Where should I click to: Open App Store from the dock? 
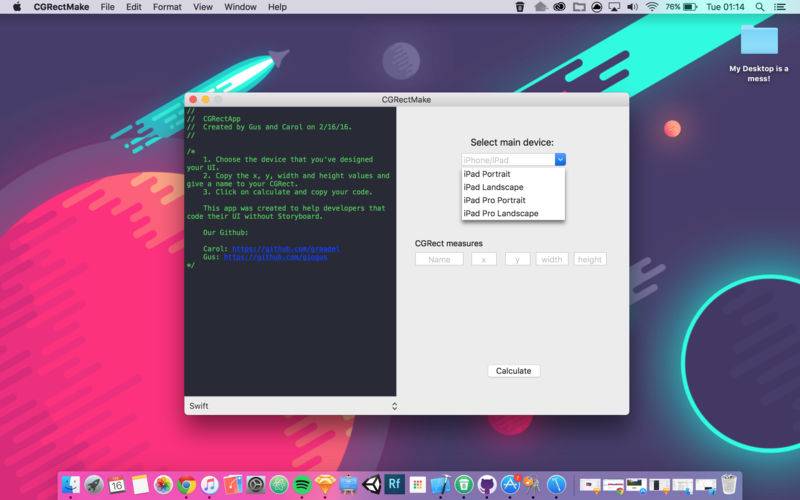point(510,484)
